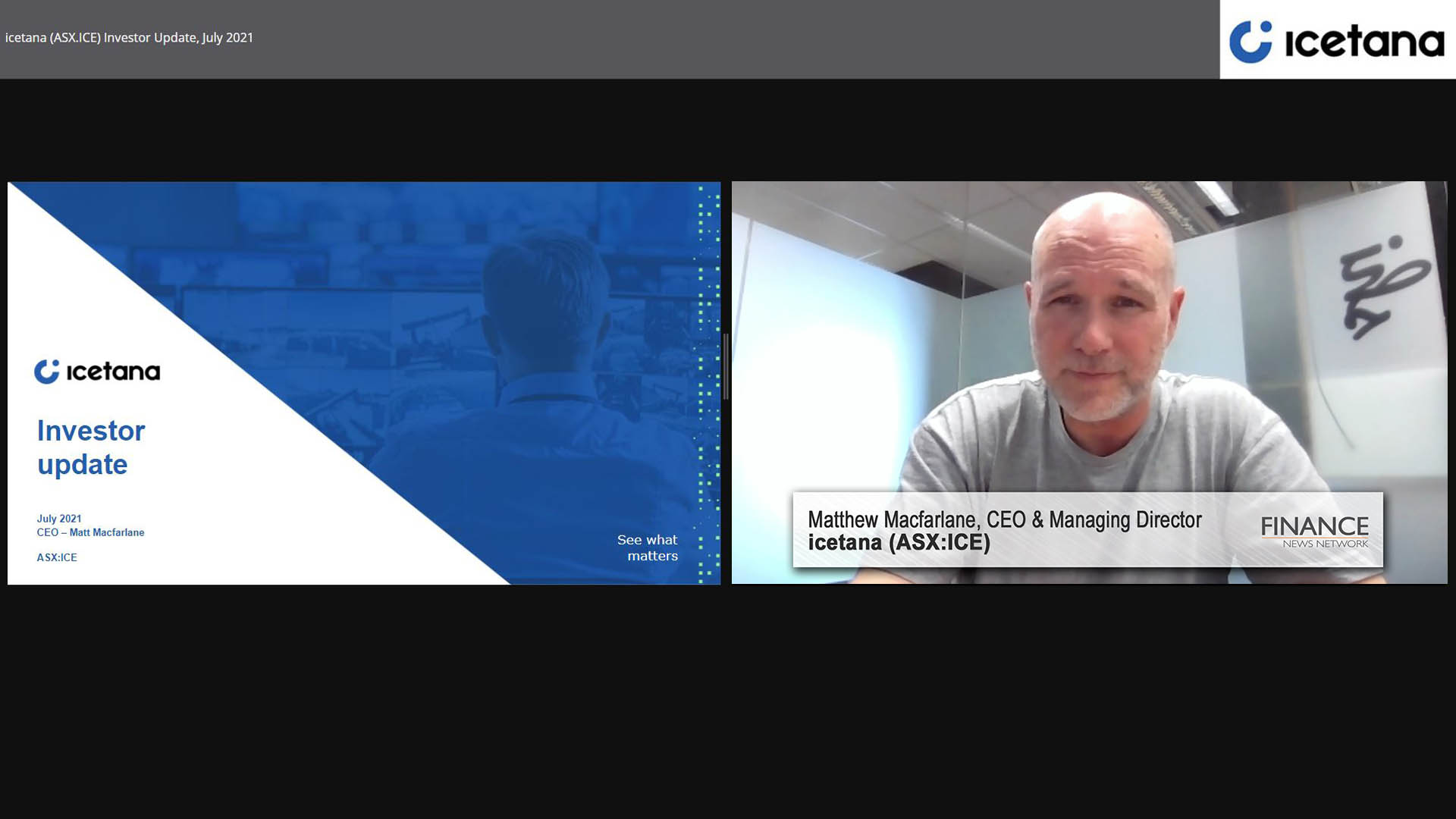The width and height of the screenshot is (1456, 819).
Task: Click the presenter webcam video pane
Action: [x=1089, y=382]
